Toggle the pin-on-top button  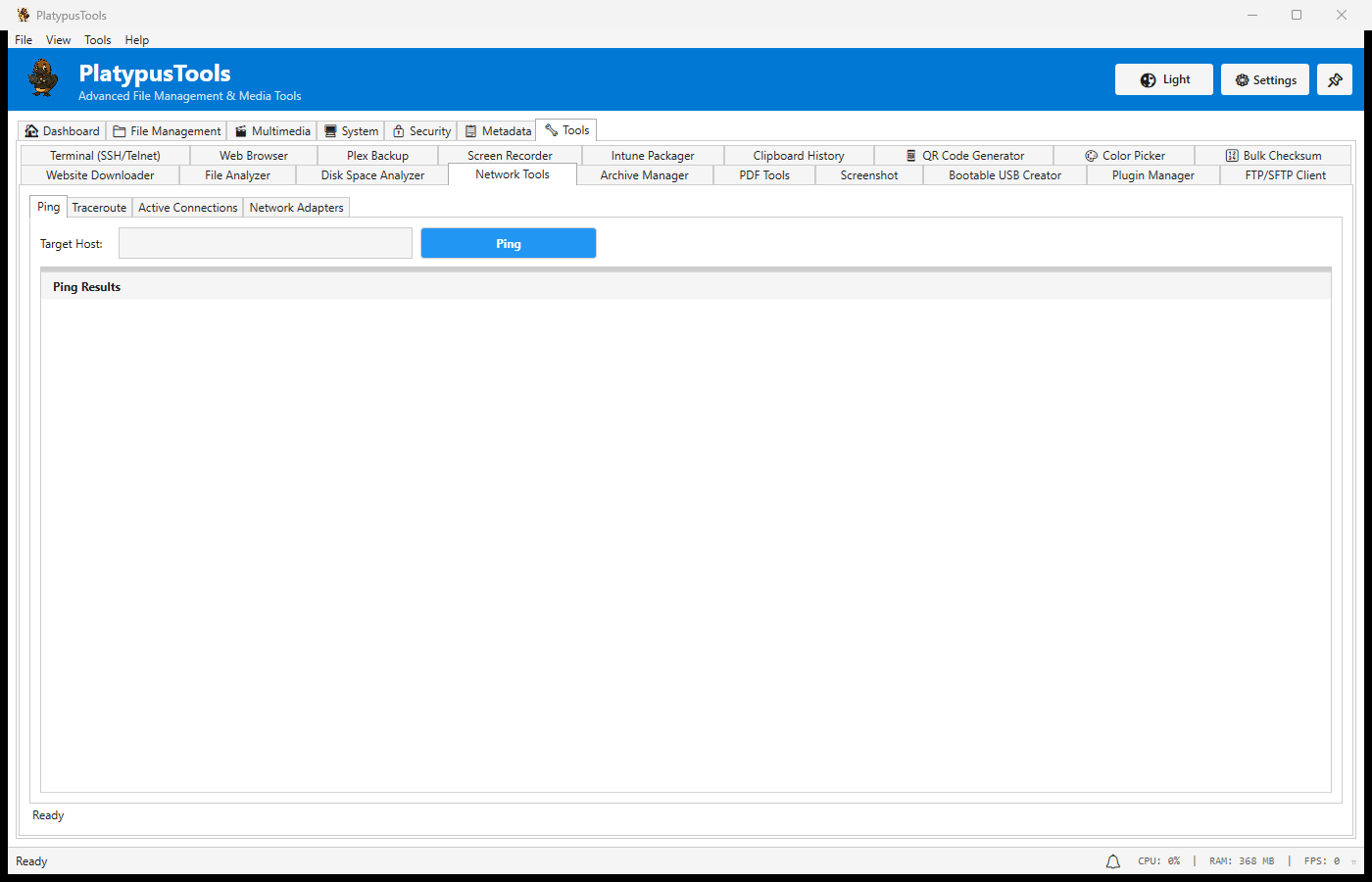coord(1335,79)
